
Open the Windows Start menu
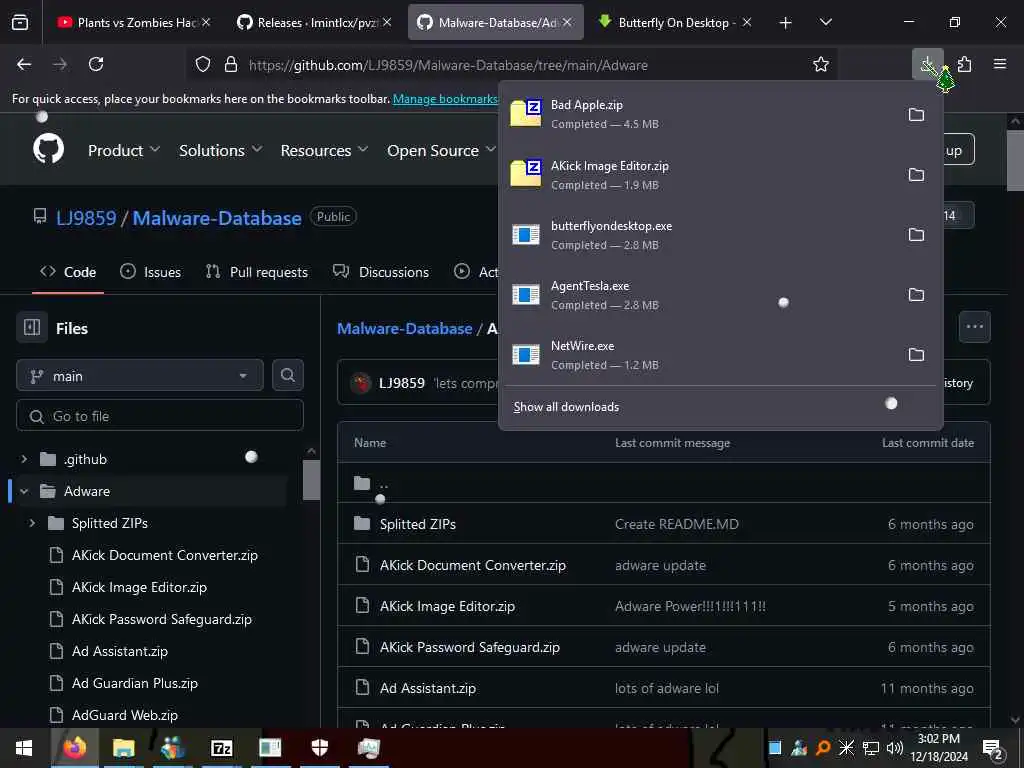[24, 748]
